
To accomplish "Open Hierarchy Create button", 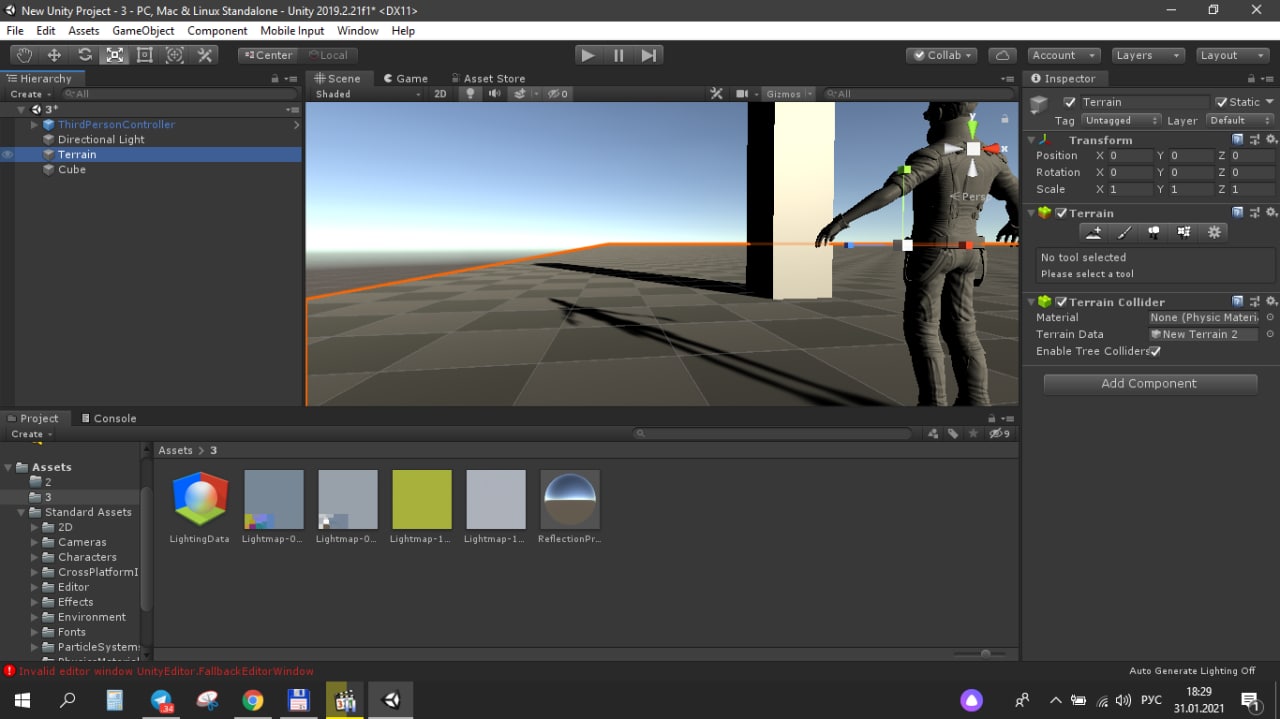I will point(31,93).
